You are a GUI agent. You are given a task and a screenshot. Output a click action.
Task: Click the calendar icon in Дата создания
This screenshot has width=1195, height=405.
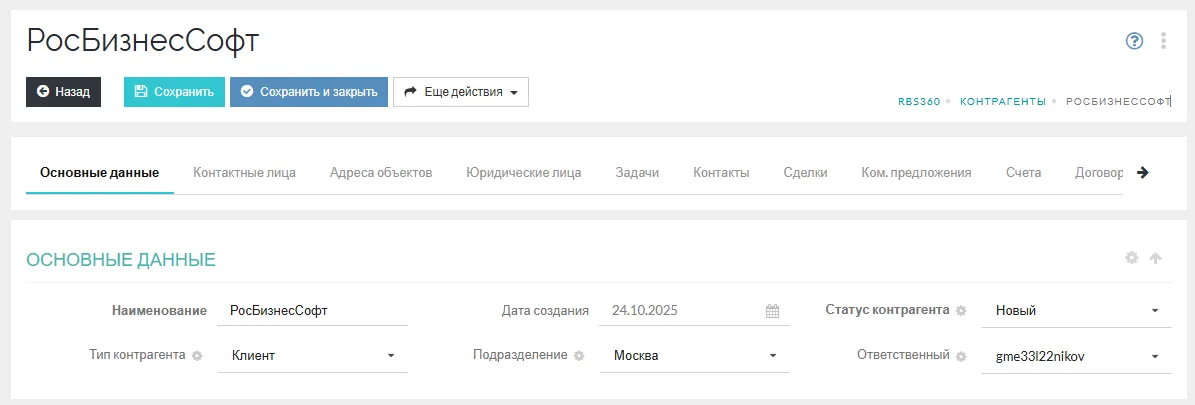click(772, 311)
